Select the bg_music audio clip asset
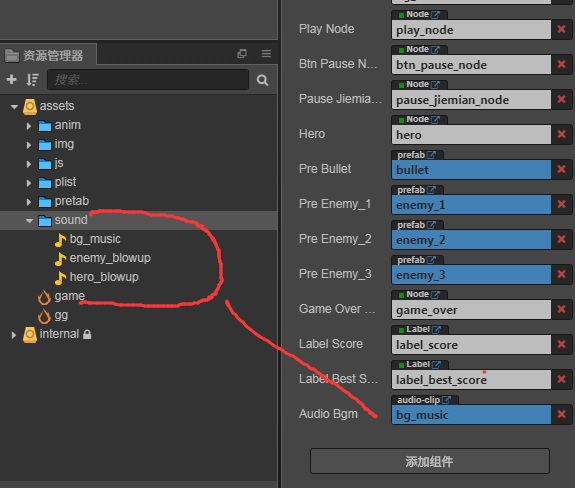This screenshot has height=488, width=575. [x=95, y=239]
